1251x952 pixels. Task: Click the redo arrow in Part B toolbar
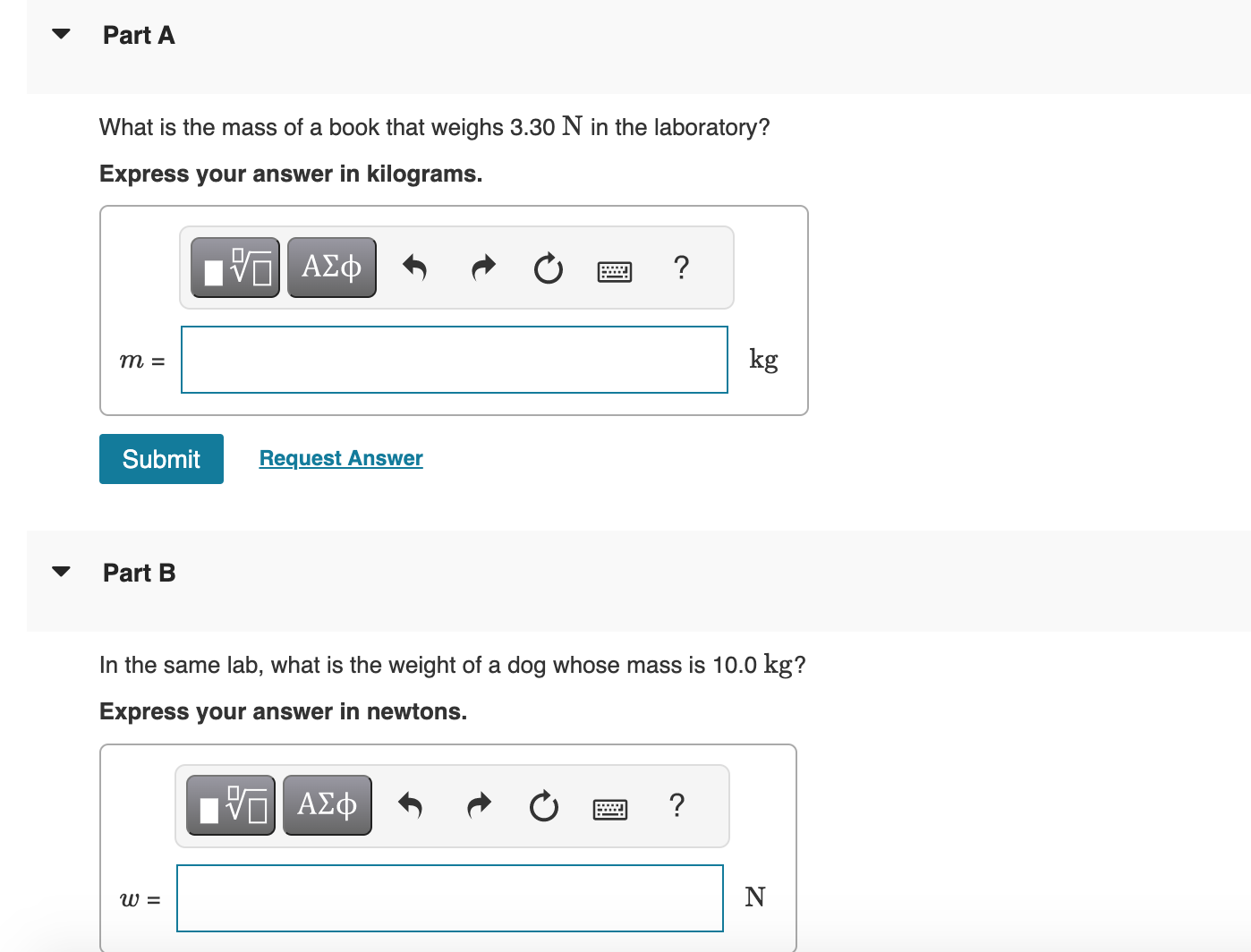tap(480, 805)
